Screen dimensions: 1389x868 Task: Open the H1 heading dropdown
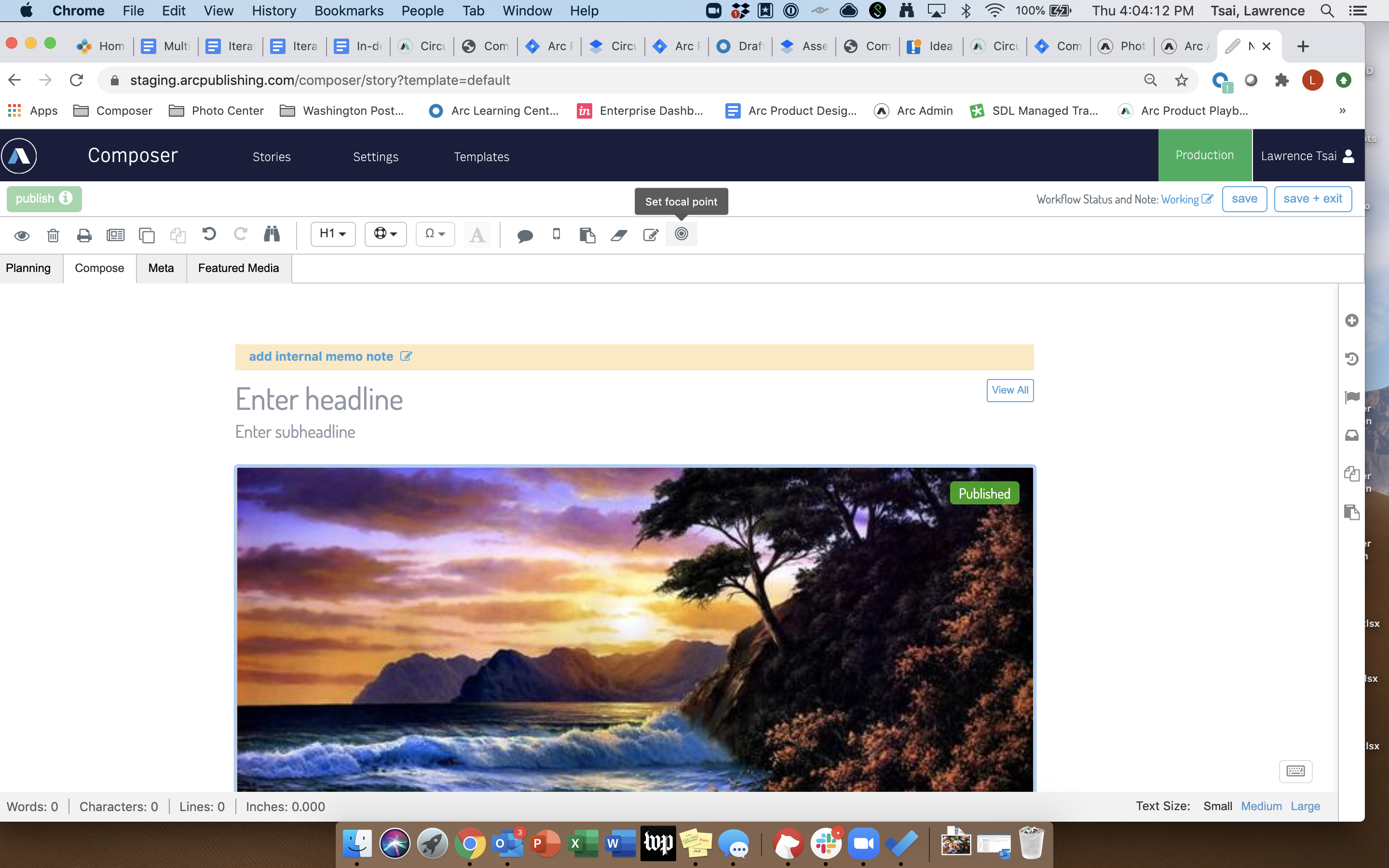click(x=333, y=234)
